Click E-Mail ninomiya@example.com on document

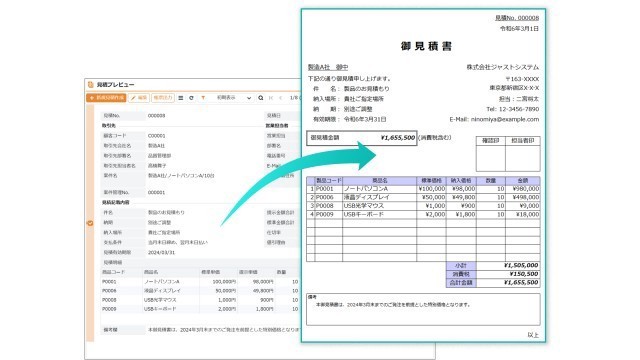pyautogui.click(x=494, y=119)
